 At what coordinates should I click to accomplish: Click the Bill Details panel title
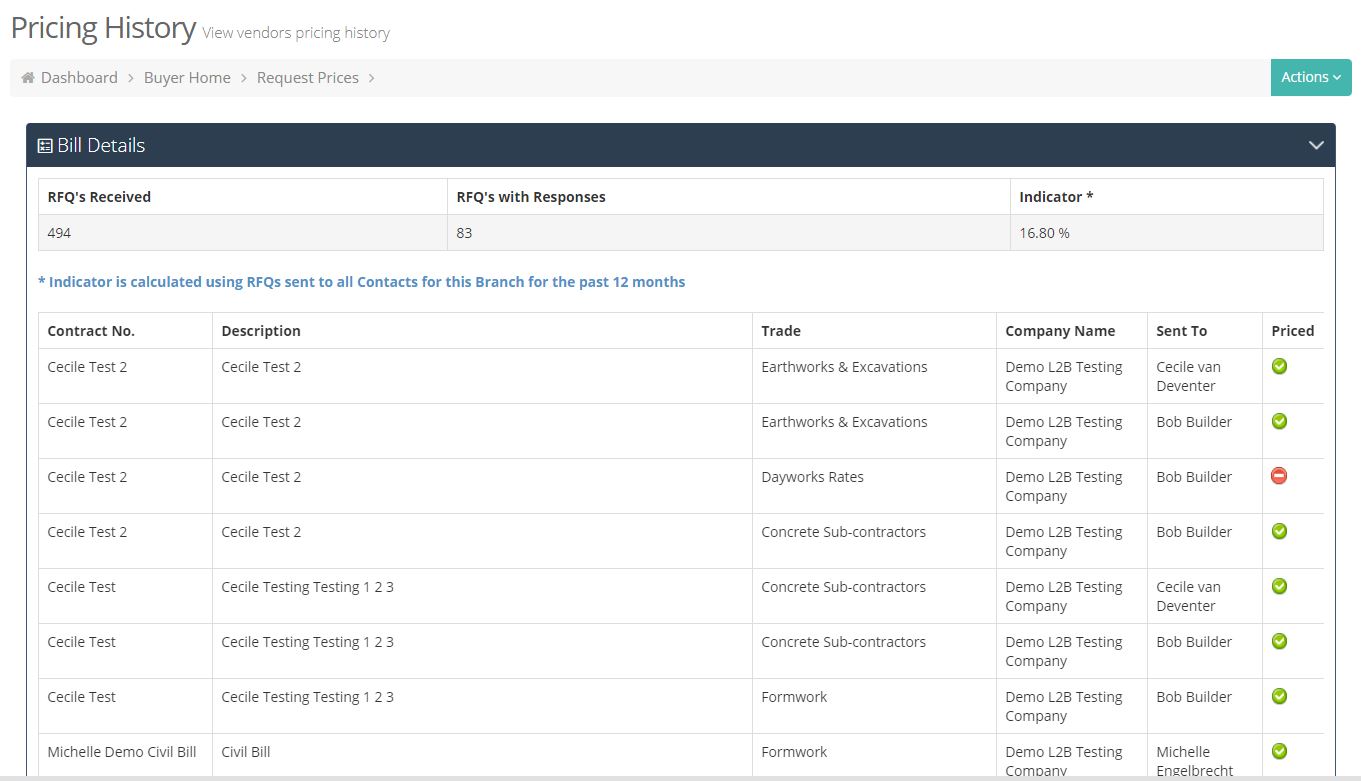(x=101, y=146)
